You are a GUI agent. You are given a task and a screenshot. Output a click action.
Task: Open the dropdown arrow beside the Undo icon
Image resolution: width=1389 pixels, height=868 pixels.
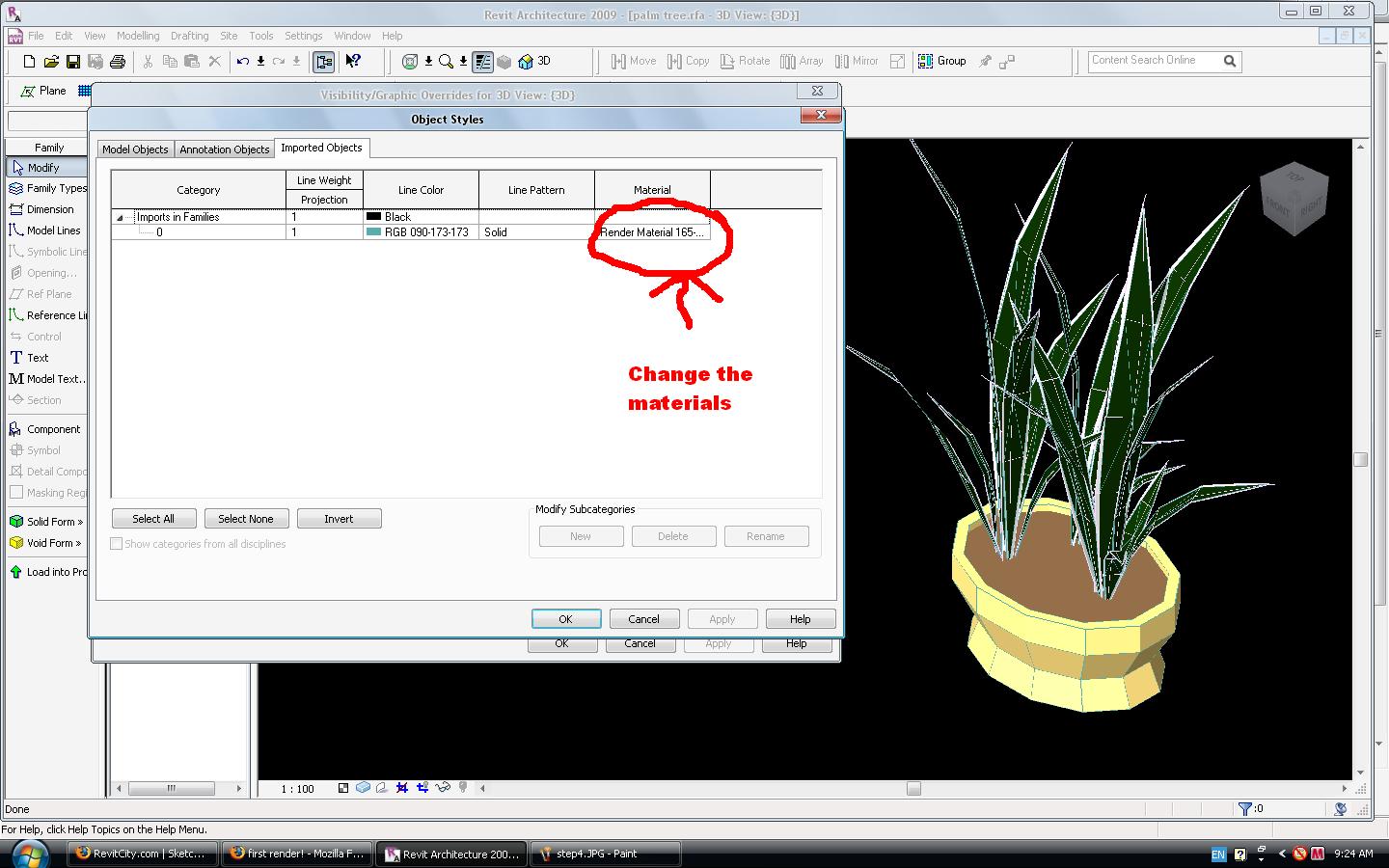(260, 62)
